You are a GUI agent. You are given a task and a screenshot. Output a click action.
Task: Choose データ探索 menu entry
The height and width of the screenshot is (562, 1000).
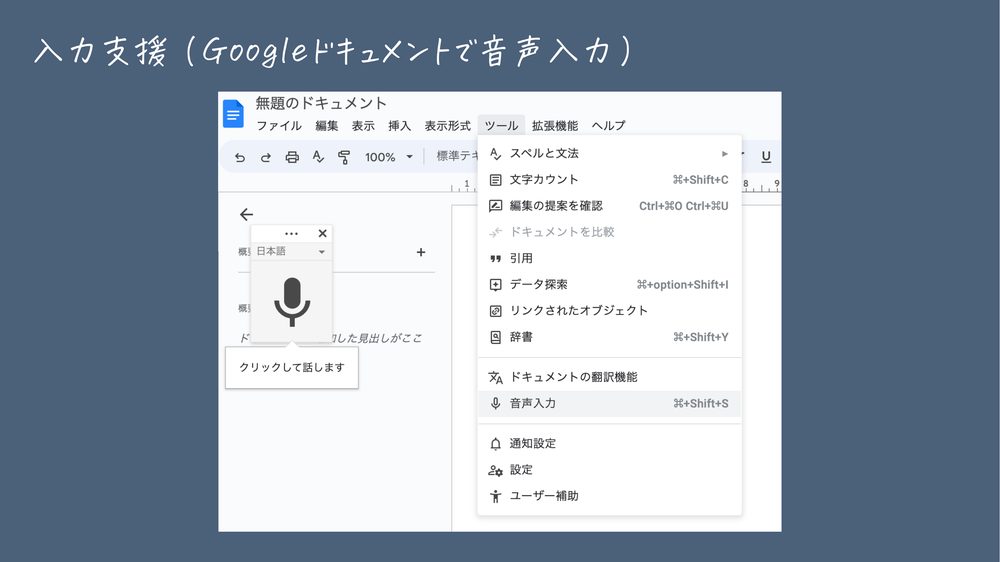[x=609, y=285]
